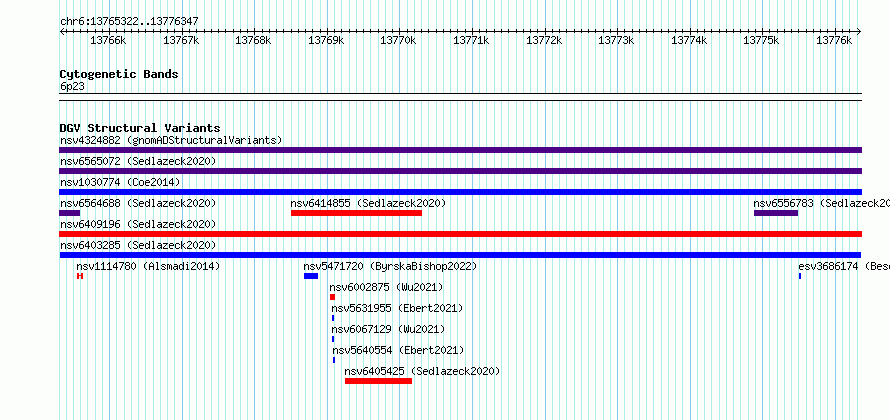Click the nsv6002875 red marker
The image size is (890, 420).
click(333, 297)
